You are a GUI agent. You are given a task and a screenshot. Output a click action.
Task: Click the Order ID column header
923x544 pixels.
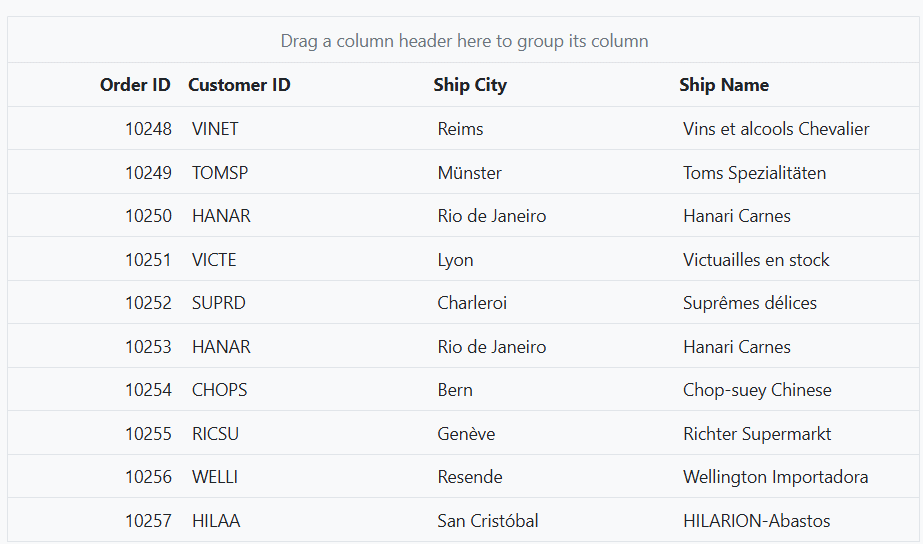click(x=135, y=85)
